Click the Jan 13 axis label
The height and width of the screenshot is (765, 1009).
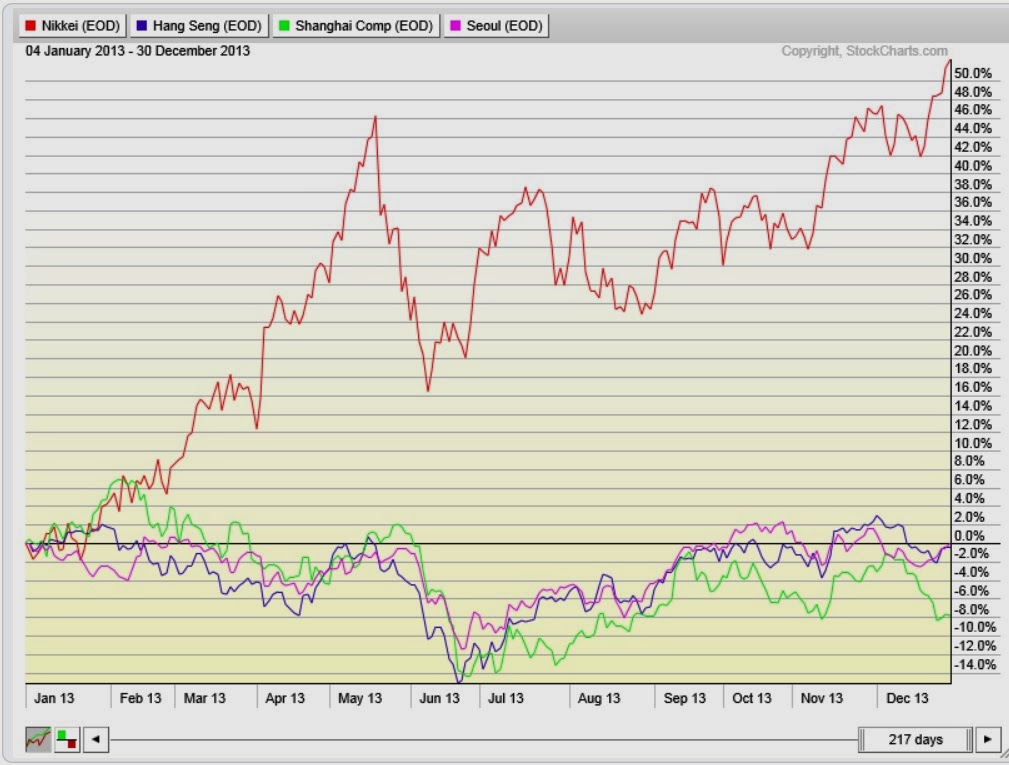point(56,698)
